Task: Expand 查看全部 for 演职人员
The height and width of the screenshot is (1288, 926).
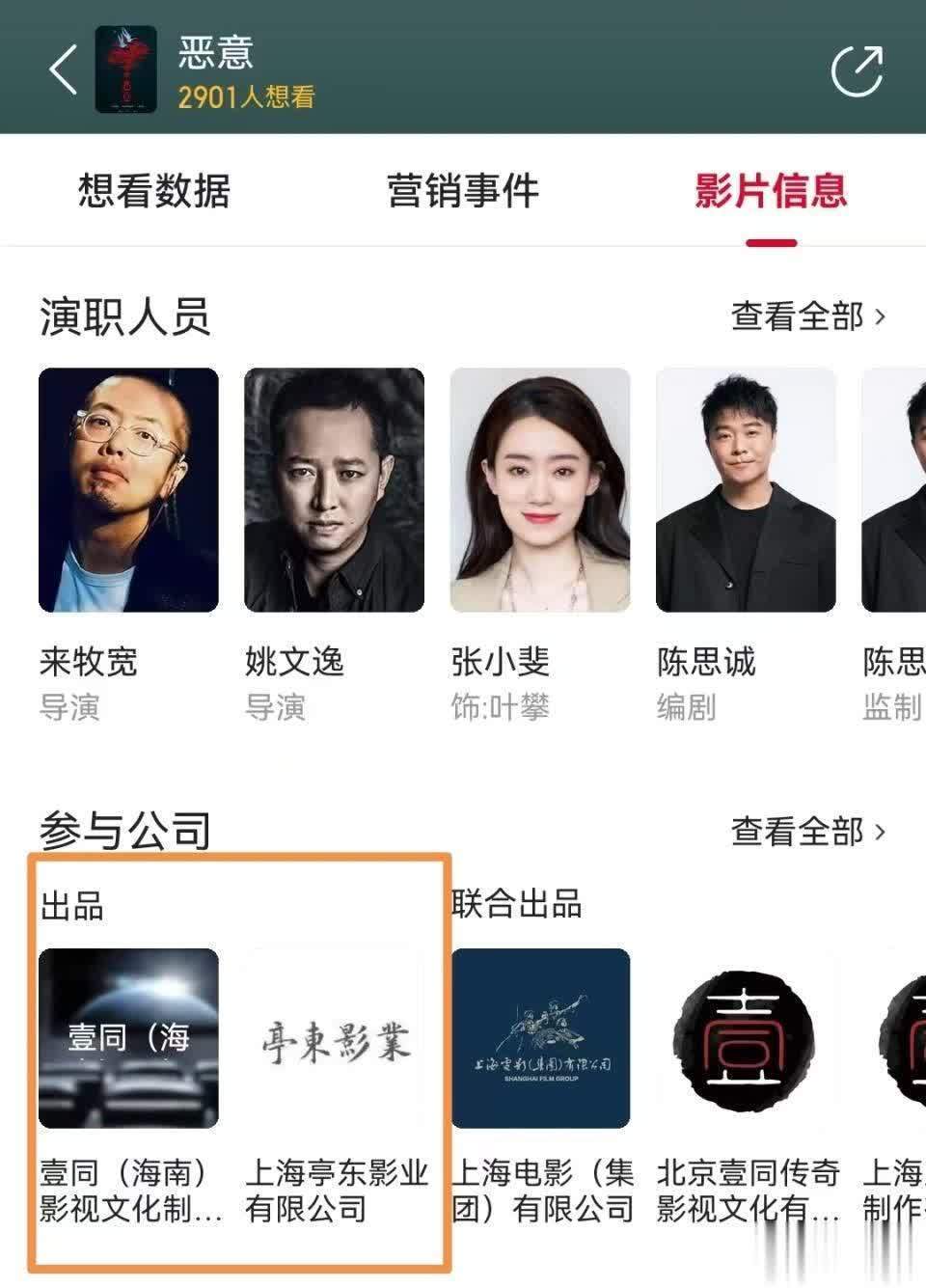Action: pos(808,315)
